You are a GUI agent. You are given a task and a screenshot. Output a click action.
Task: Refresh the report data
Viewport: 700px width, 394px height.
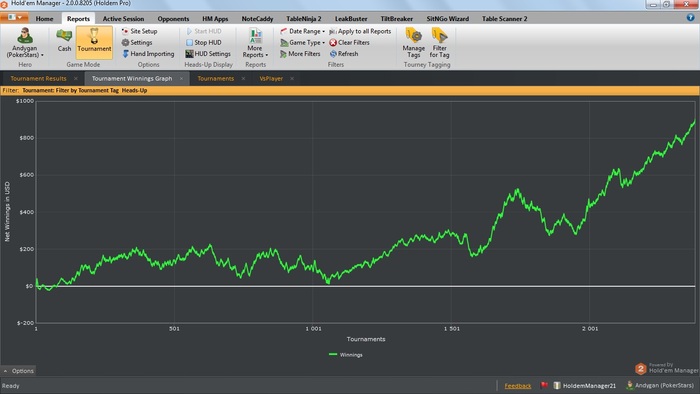(x=344, y=54)
